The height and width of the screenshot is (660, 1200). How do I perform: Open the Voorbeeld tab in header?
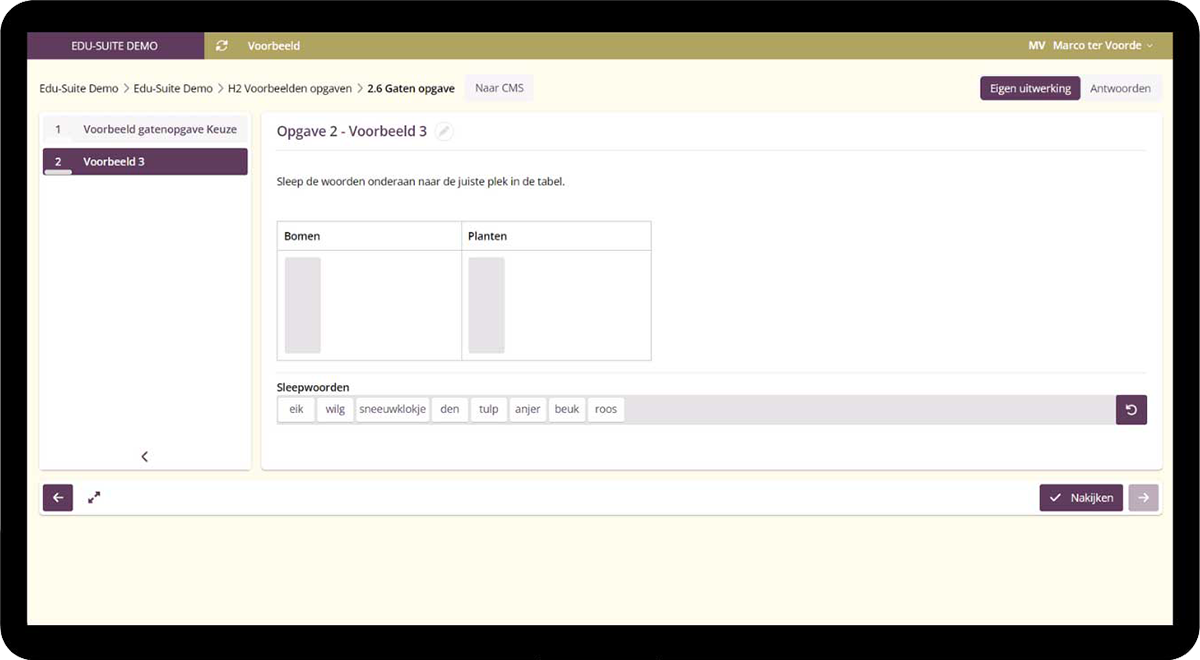click(274, 46)
